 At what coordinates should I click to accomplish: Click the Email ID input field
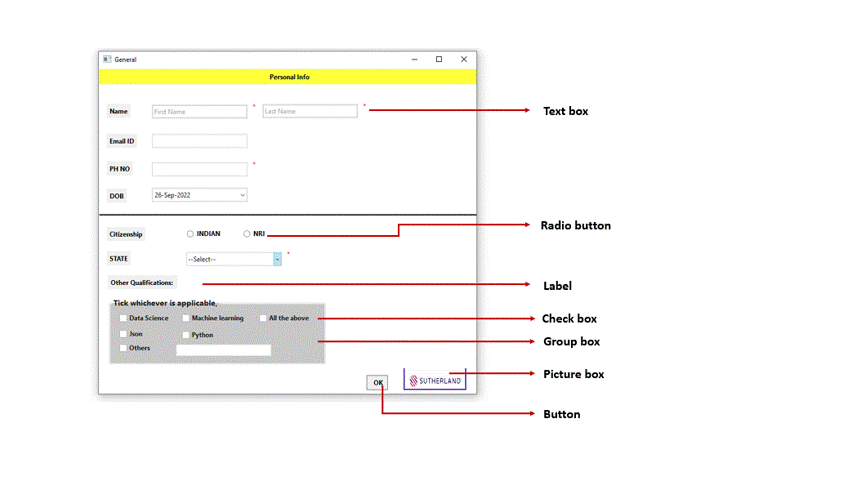point(199,141)
